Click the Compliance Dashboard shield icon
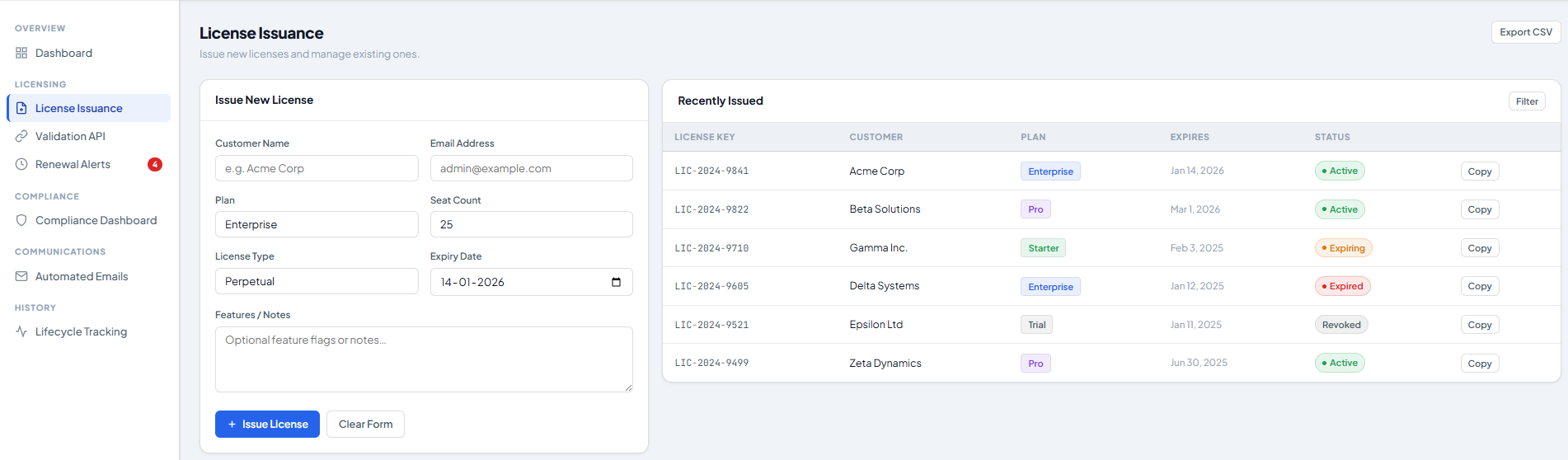 coord(21,220)
